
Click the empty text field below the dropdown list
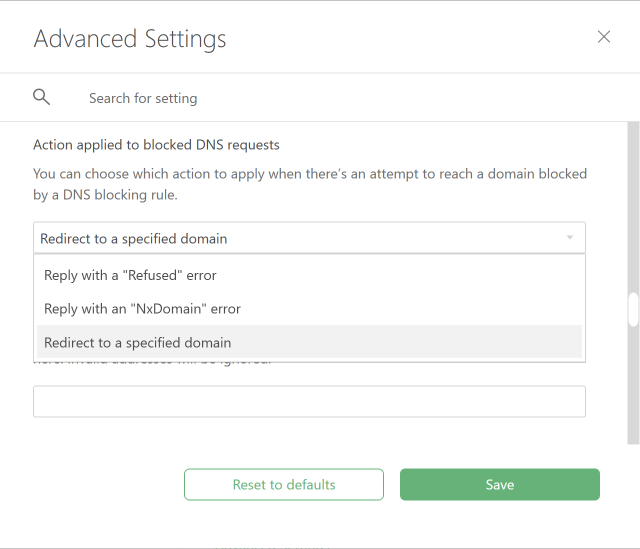(x=309, y=402)
